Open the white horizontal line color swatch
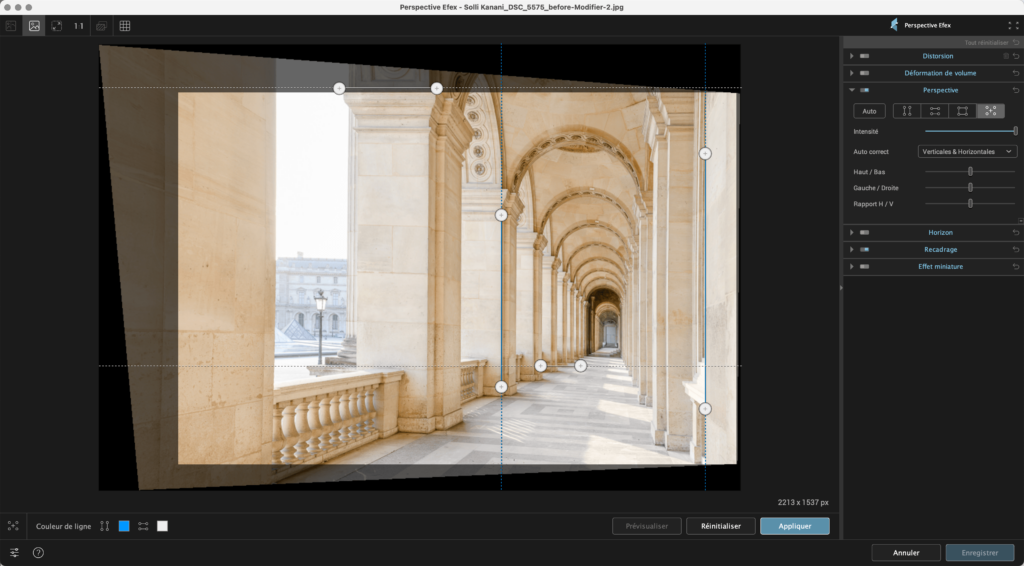This screenshot has height=566, width=1024. coord(163,526)
